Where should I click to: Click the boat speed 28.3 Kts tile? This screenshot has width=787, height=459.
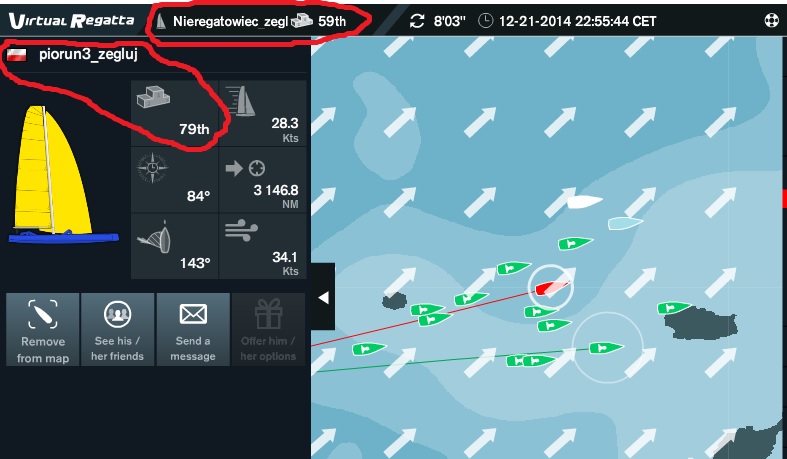(x=263, y=112)
